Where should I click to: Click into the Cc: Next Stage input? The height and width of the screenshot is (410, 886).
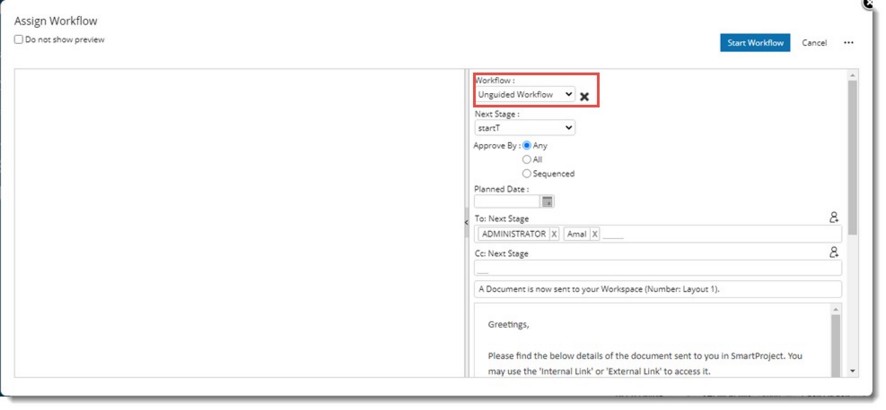pyautogui.click(x=658, y=268)
